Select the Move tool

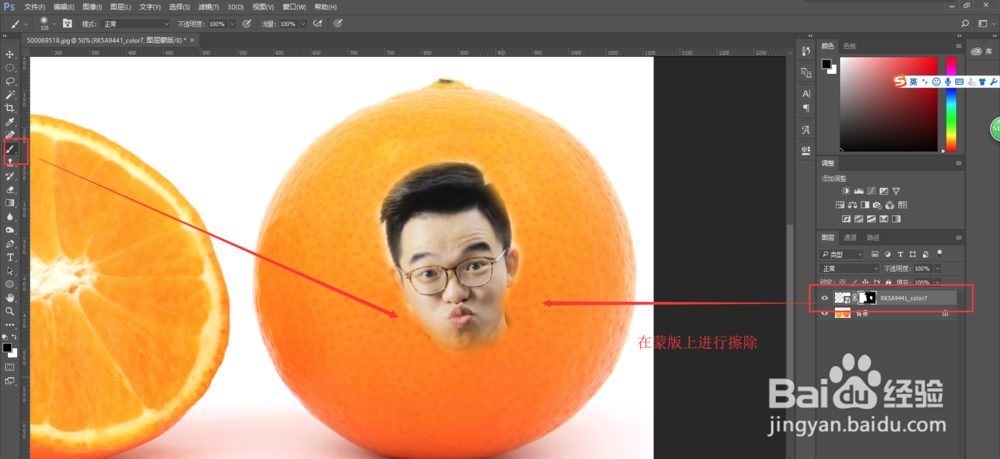tap(10, 54)
